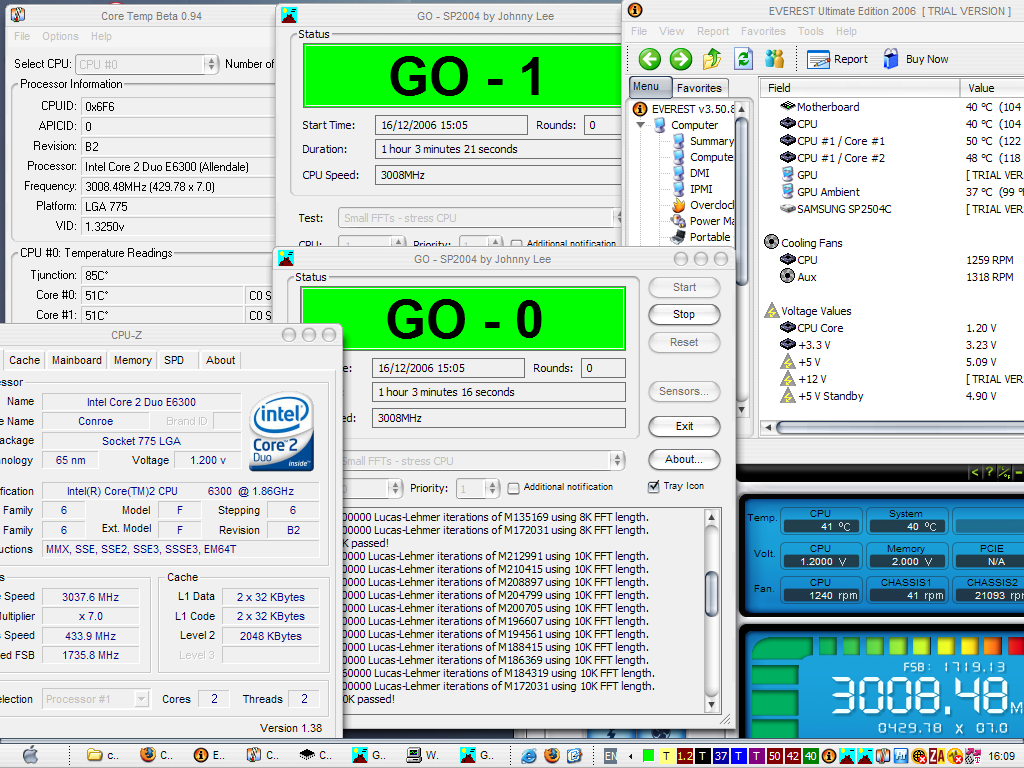Open Test dropdown in GO-1 SP2004 window
The height and width of the screenshot is (768, 1024).
[x=617, y=217]
